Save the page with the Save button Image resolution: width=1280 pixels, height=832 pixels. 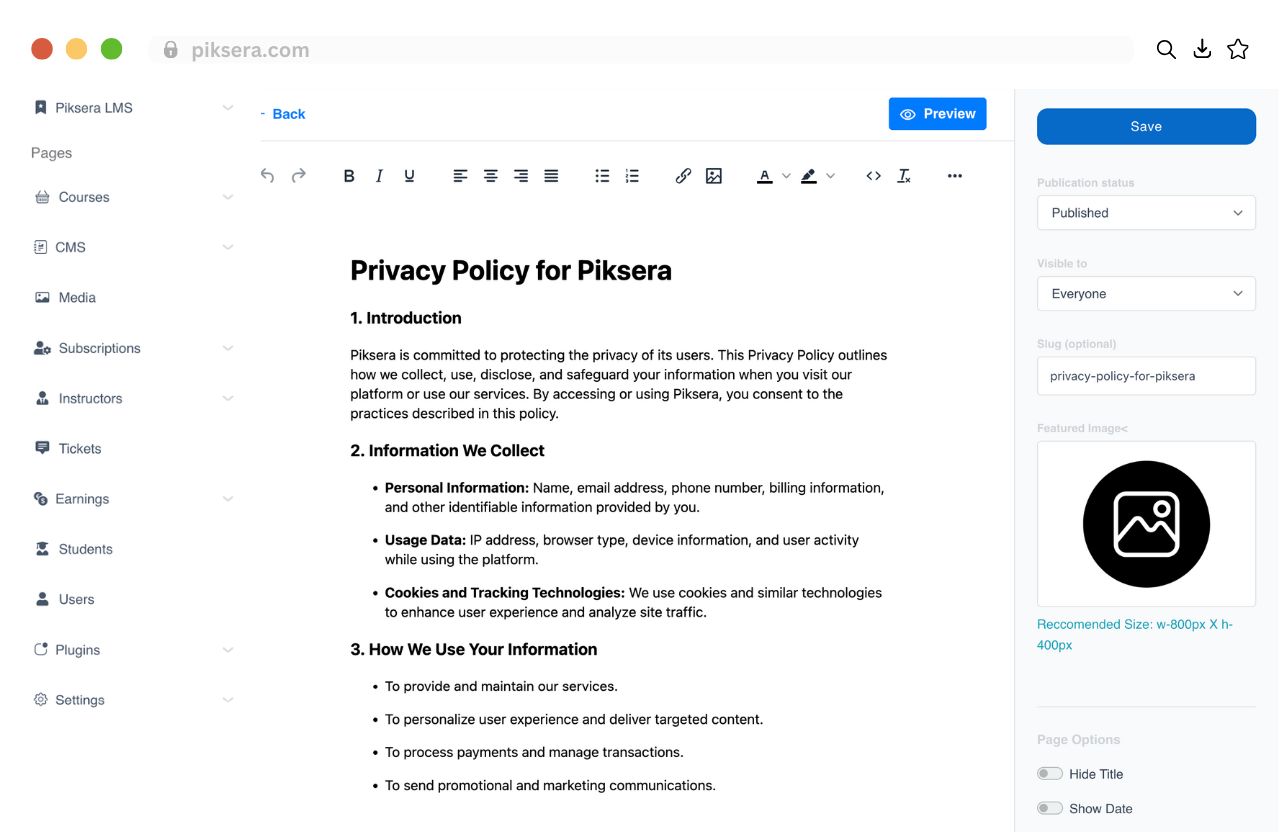coord(1146,126)
